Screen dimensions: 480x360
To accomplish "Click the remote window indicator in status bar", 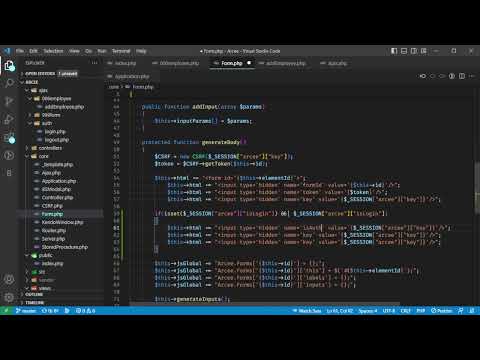I will (6, 311).
